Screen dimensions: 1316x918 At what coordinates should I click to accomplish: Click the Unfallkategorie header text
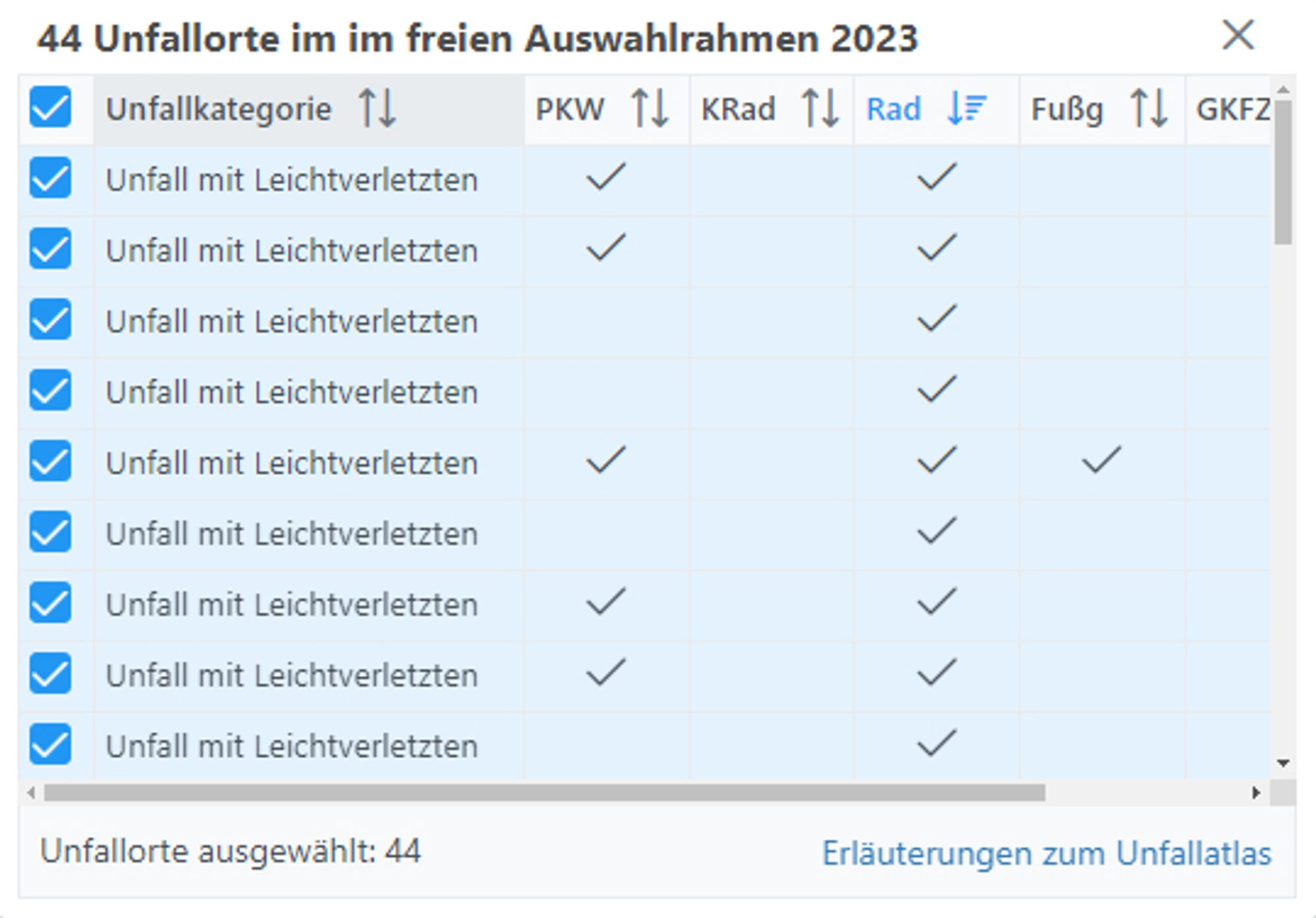218,109
